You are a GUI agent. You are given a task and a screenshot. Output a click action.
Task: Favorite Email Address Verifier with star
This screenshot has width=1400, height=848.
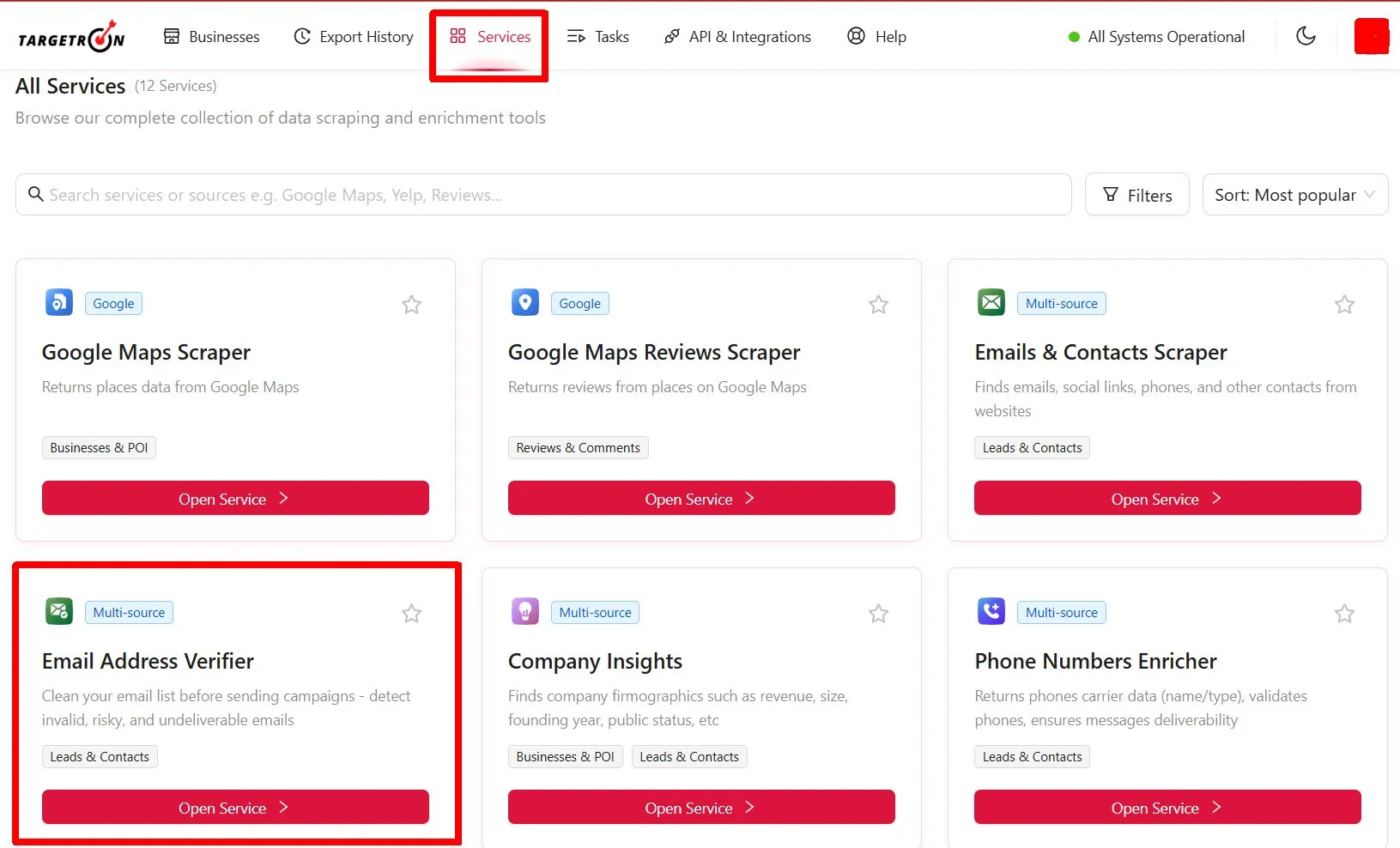tap(412, 614)
